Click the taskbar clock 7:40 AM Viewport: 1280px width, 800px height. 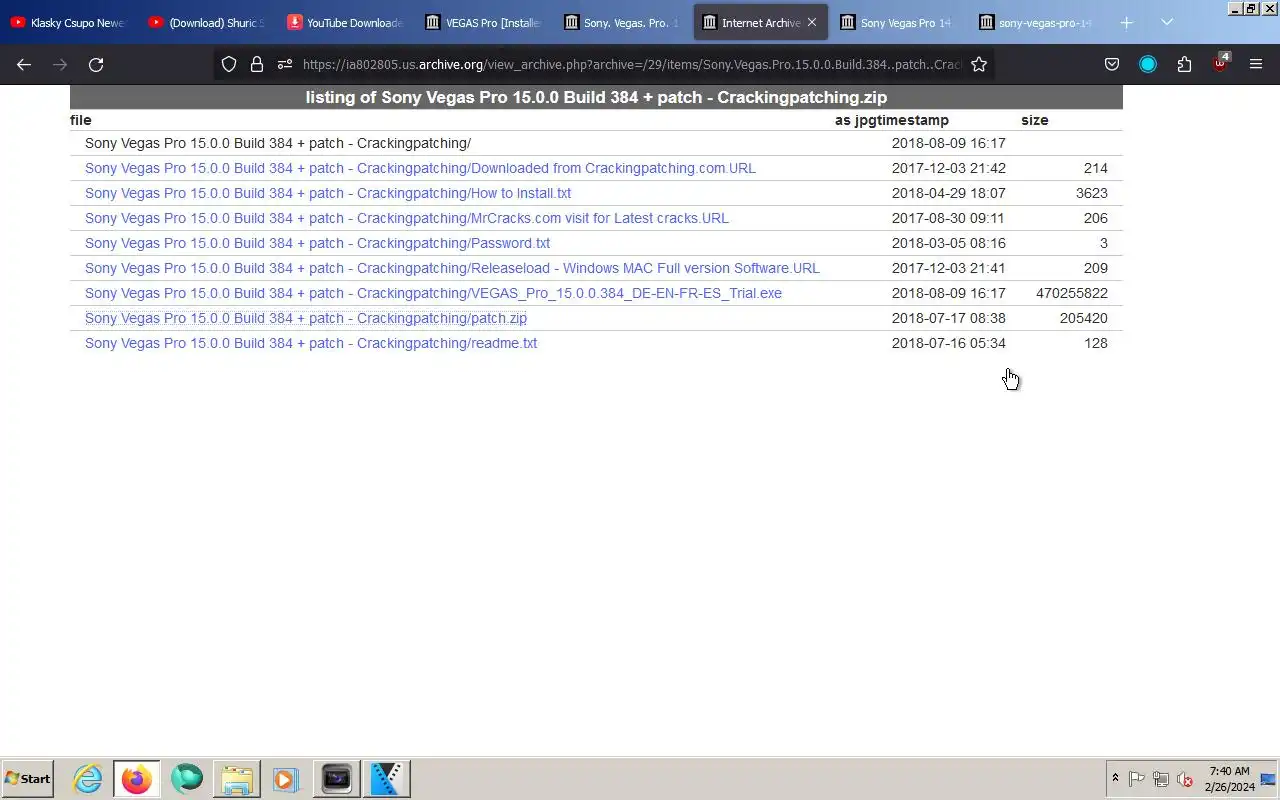click(1229, 778)
